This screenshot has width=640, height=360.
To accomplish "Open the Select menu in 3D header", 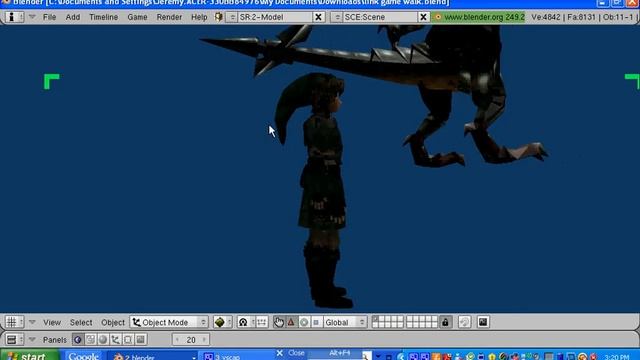I will pyautogui.click(x=81, y=322).
